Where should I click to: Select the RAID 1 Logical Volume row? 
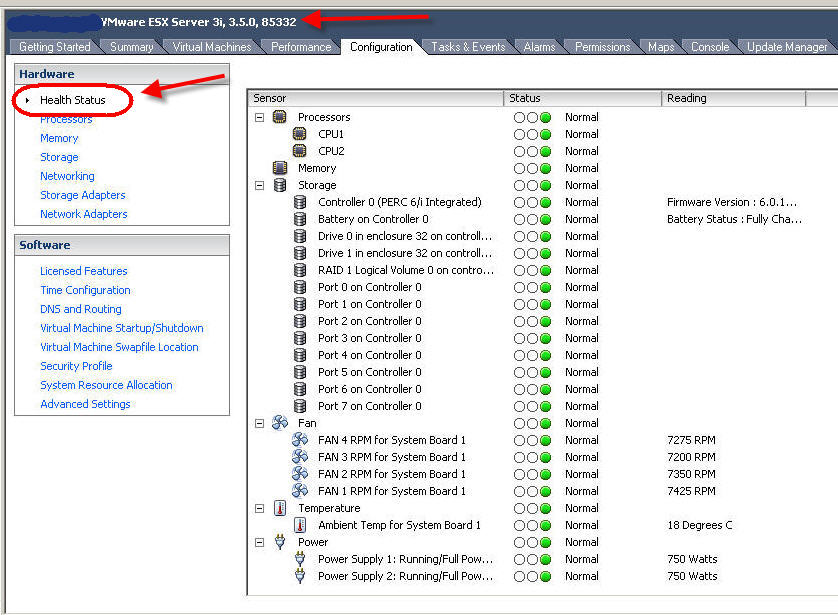tap(405, 270)
